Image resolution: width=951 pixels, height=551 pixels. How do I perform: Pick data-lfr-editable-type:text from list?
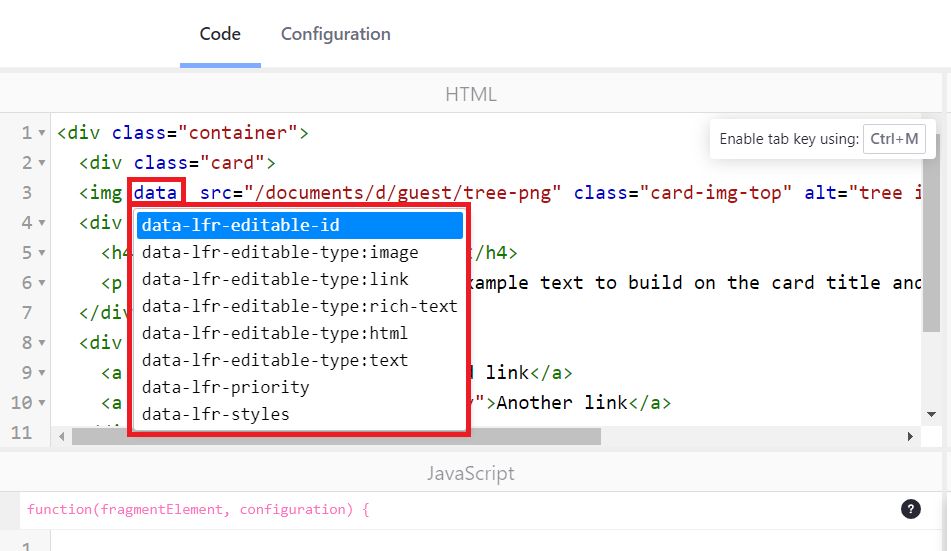[x=300, y=360]
